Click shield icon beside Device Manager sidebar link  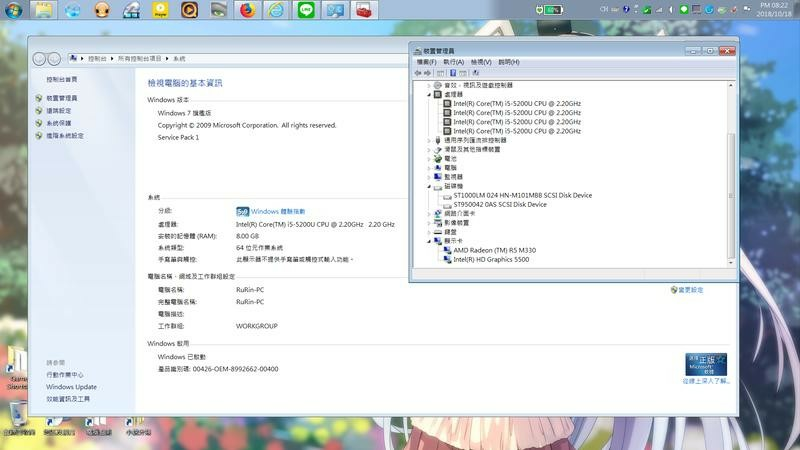[x=39, y=98]
